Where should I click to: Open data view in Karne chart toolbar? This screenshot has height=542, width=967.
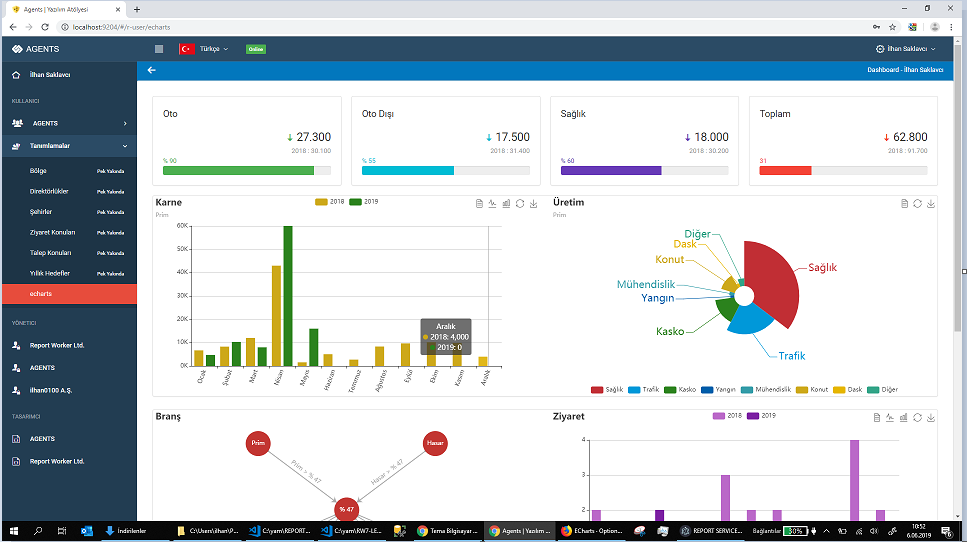[480, 203]
